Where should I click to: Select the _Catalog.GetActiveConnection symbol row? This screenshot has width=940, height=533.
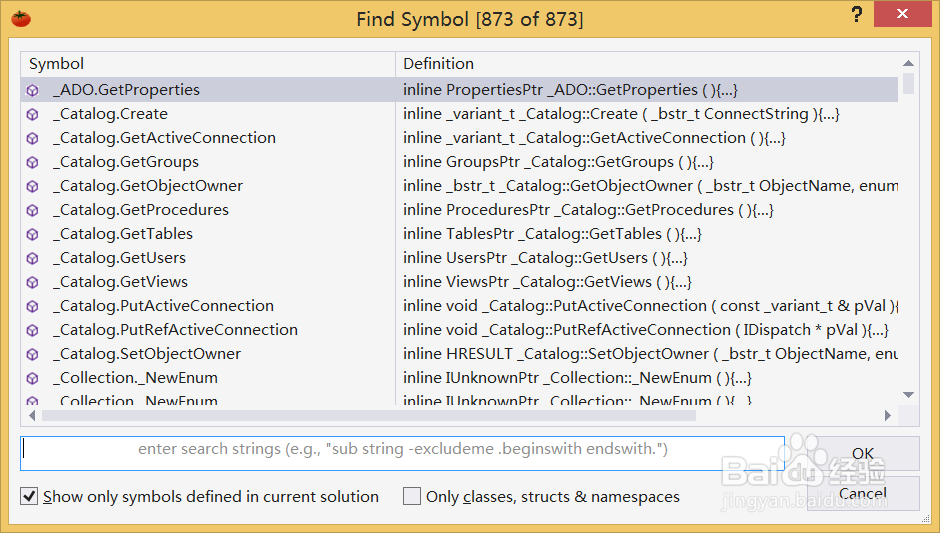164,138
